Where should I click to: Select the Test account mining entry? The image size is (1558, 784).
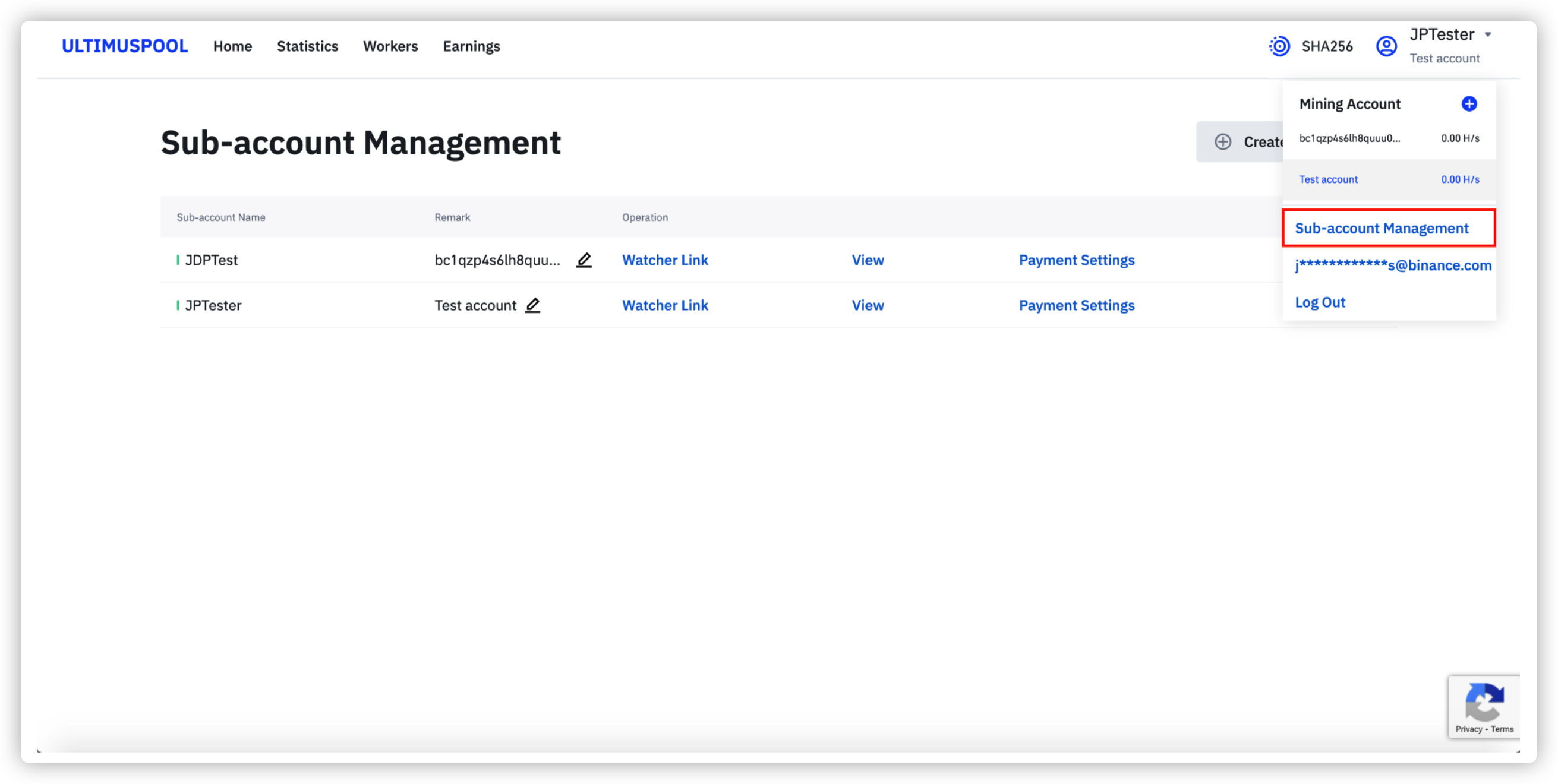tap(1389, 179)
